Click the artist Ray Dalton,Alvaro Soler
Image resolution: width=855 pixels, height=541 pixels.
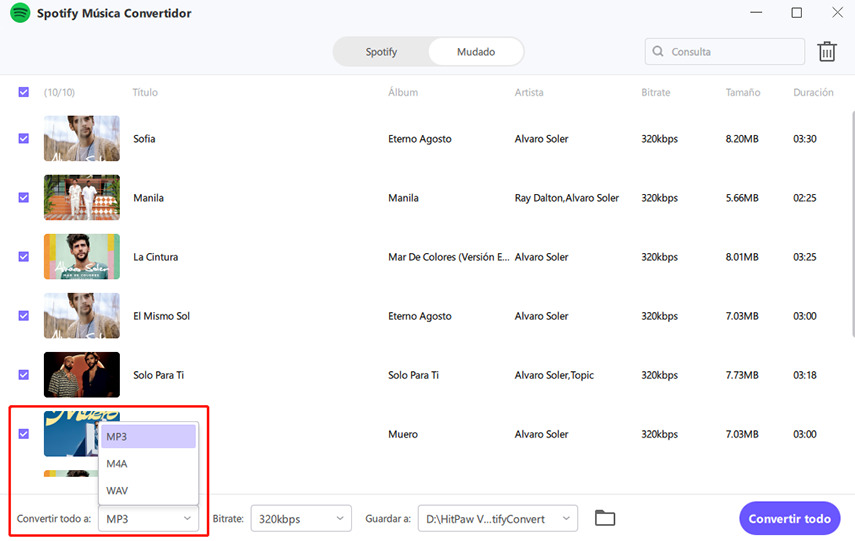coord(567,198)
